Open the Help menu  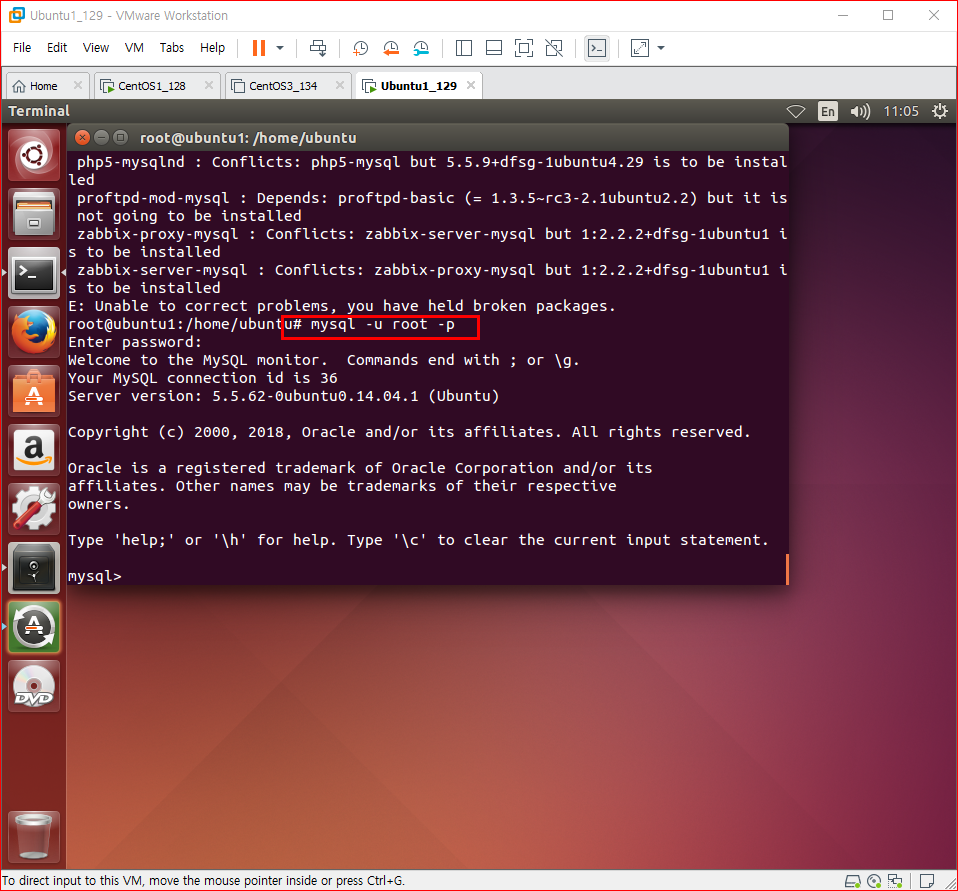coord(213,48)
